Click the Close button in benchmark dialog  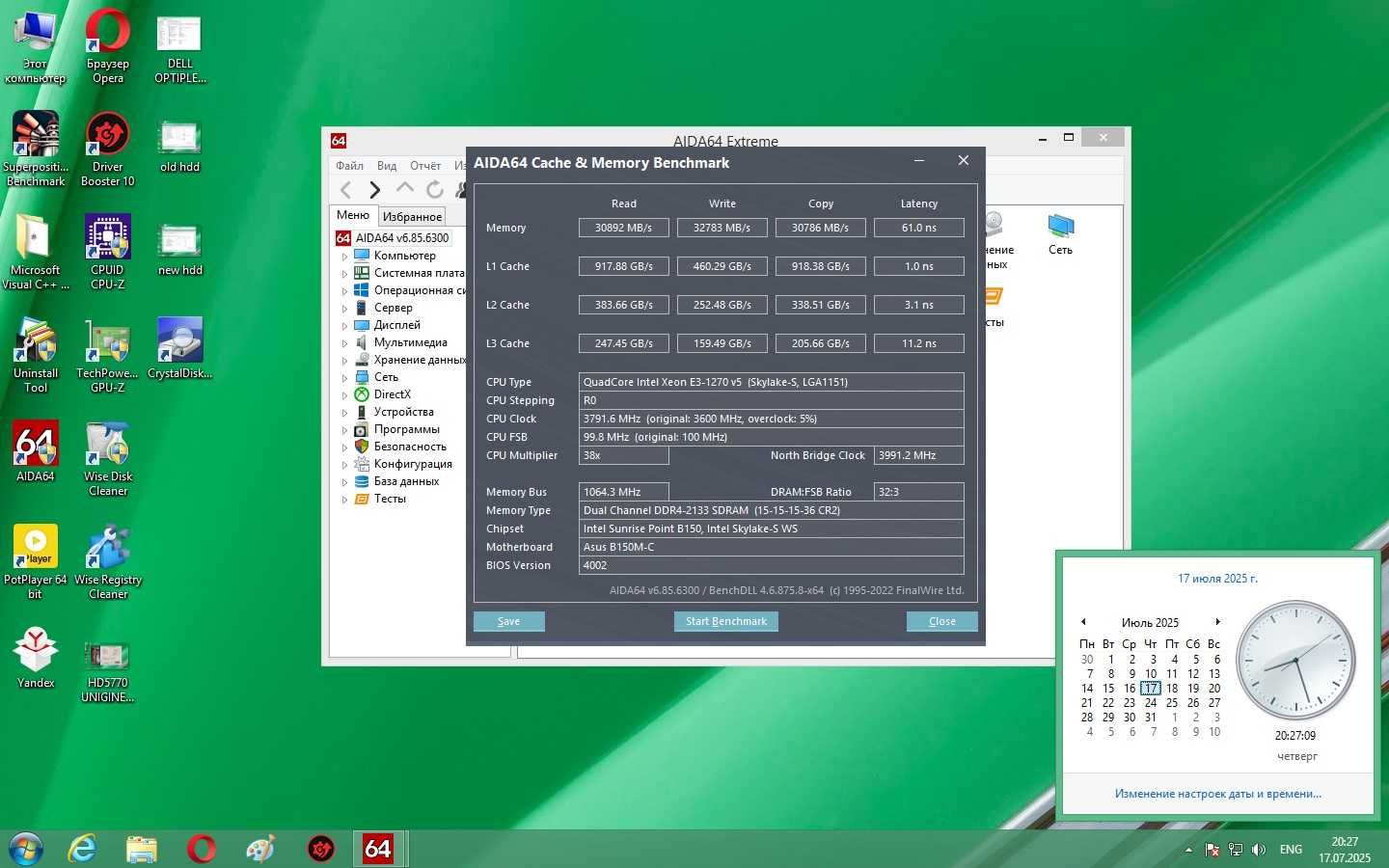point(942,622)
